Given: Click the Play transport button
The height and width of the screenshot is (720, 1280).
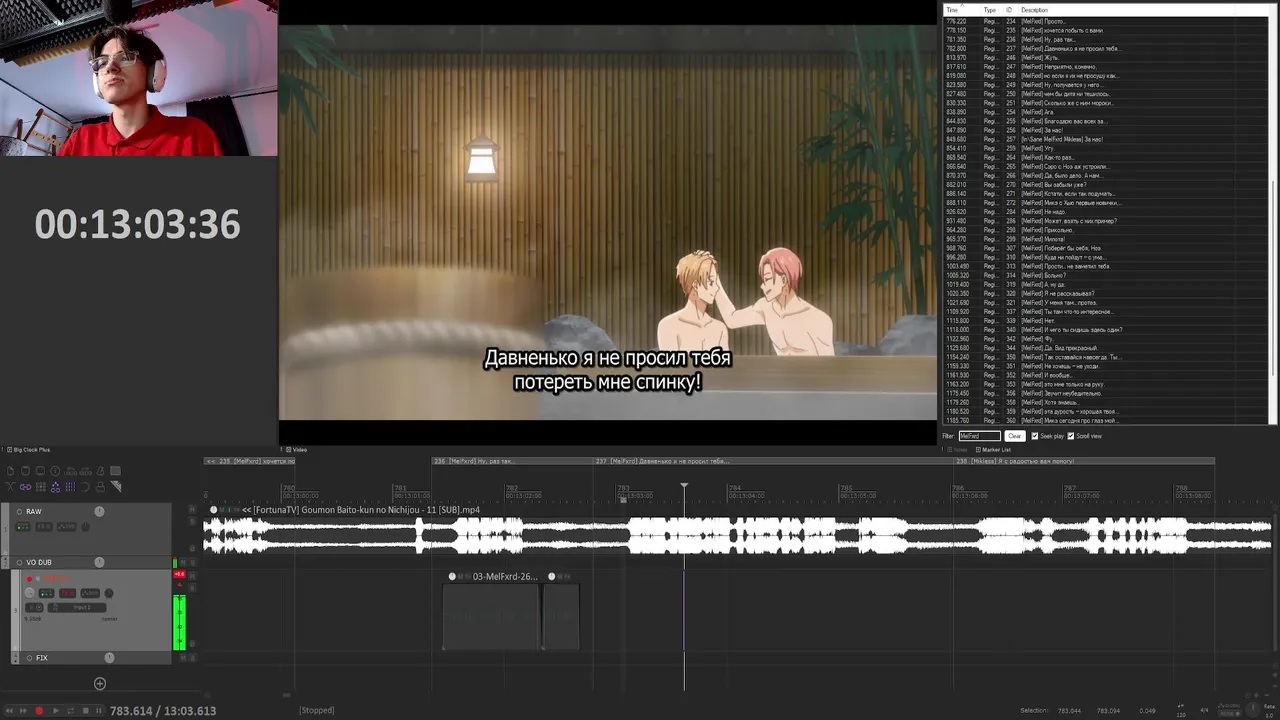Looking at the screenshot, I should (56, 711).
